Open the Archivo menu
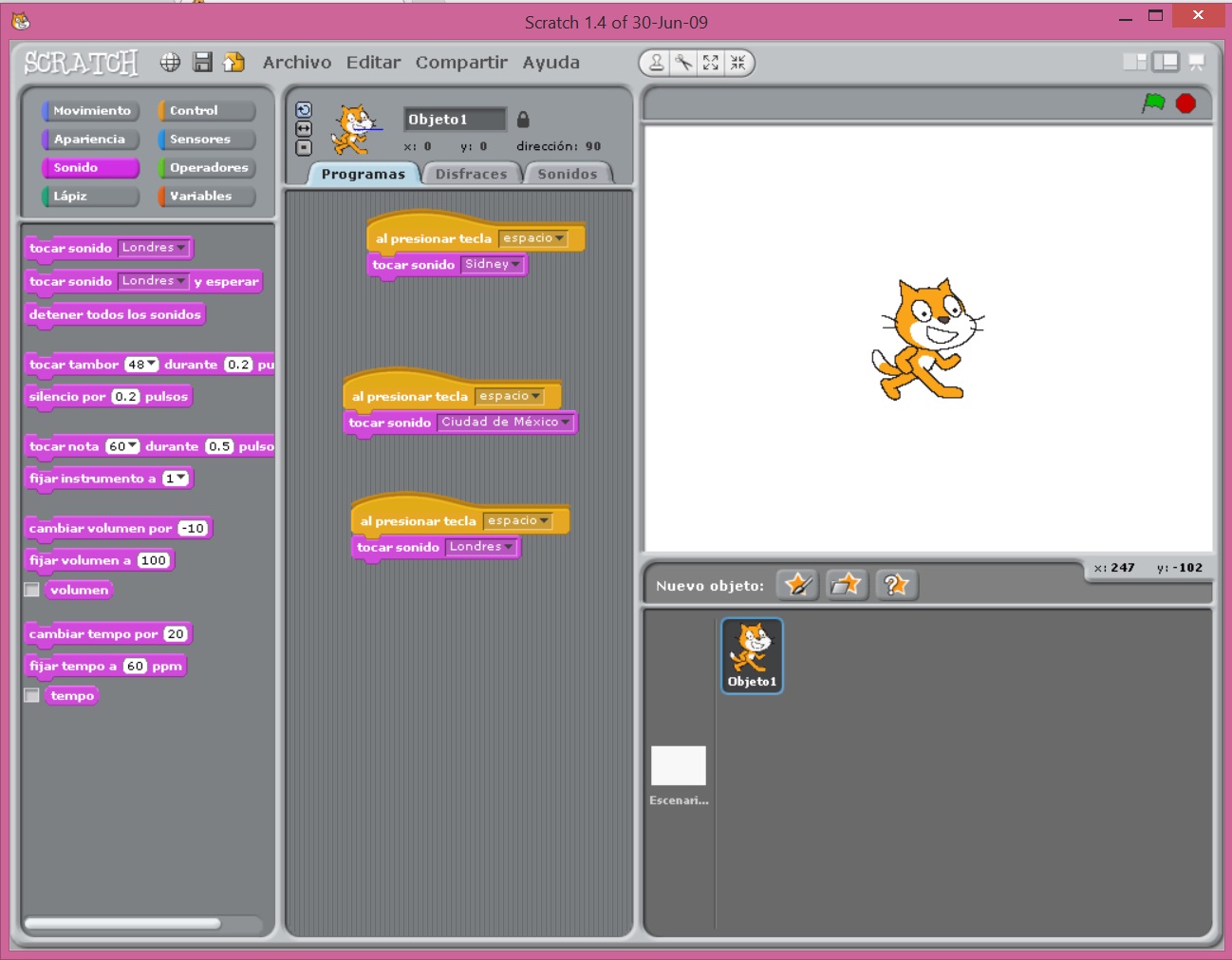This screenshot has width=1232, height=960. [x=297, y=63]
